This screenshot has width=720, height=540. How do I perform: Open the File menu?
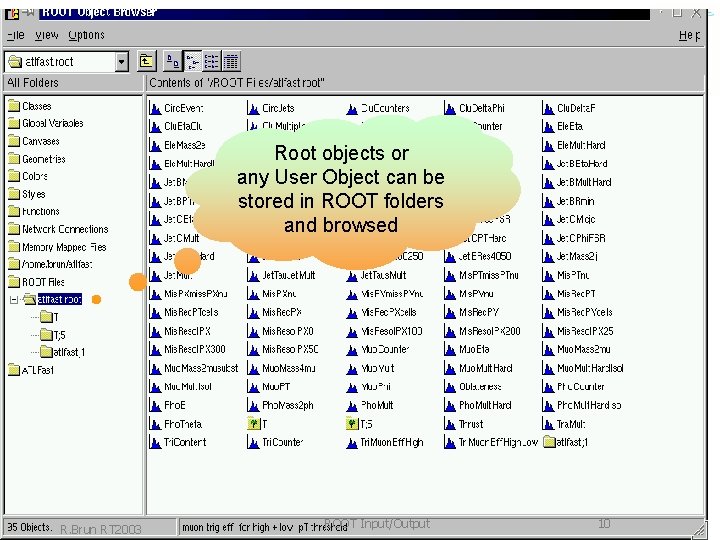pos(16,35)
